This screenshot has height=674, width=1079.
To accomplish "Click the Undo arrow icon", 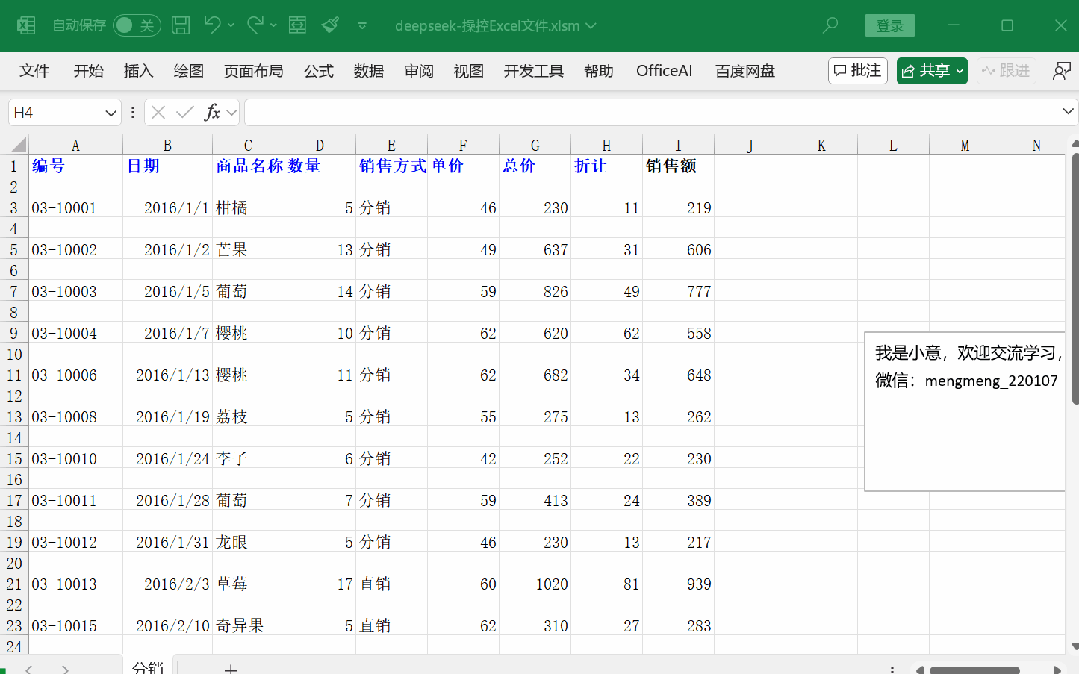I will [212, 25].
